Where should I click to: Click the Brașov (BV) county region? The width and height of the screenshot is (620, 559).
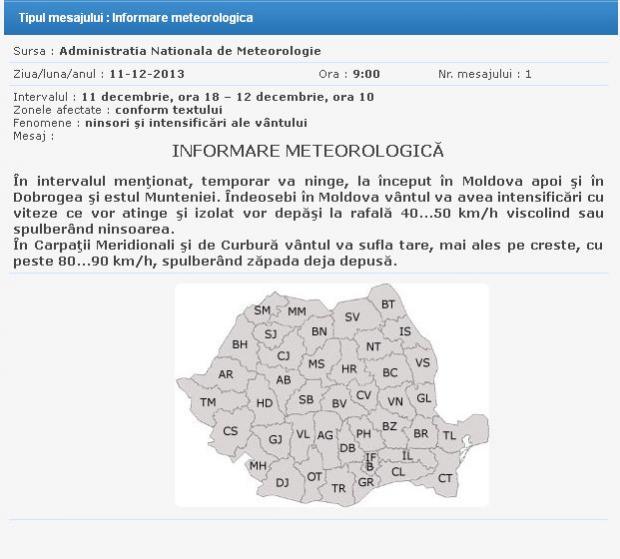(338, 403)
